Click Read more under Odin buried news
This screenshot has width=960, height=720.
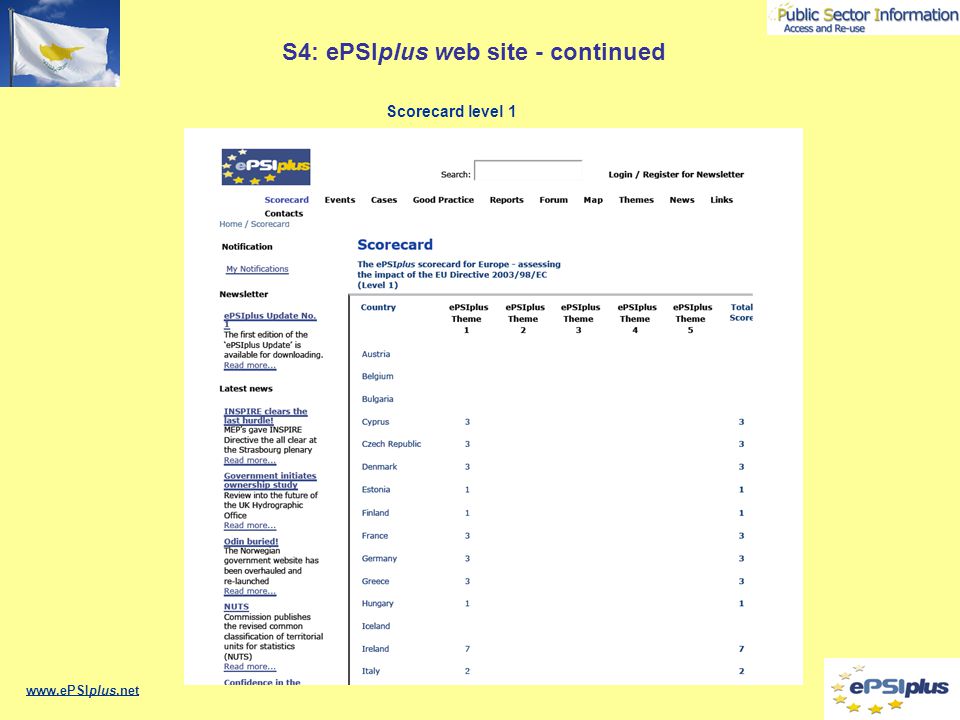250,591
